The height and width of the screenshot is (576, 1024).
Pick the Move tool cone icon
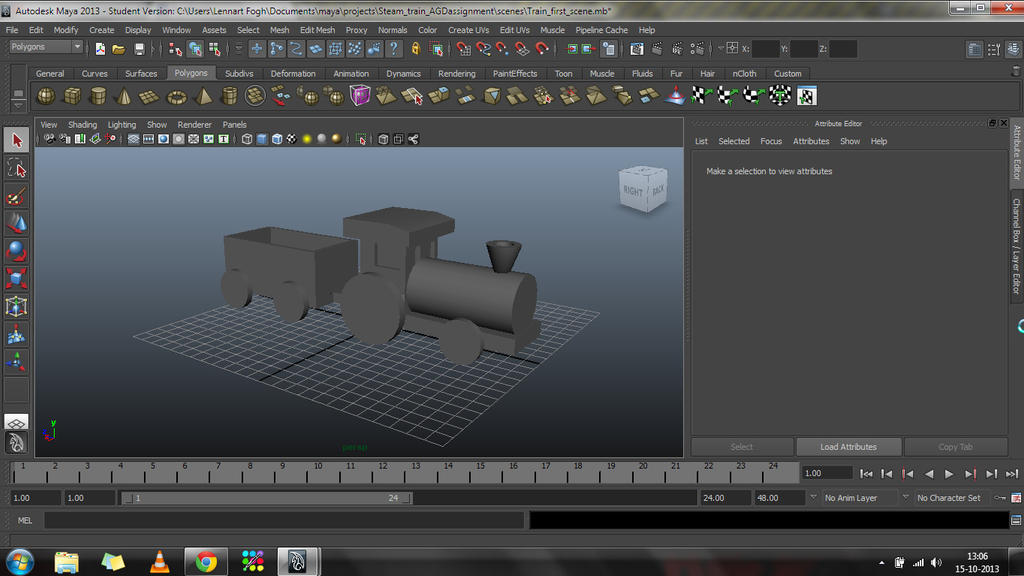click(16, 223)
